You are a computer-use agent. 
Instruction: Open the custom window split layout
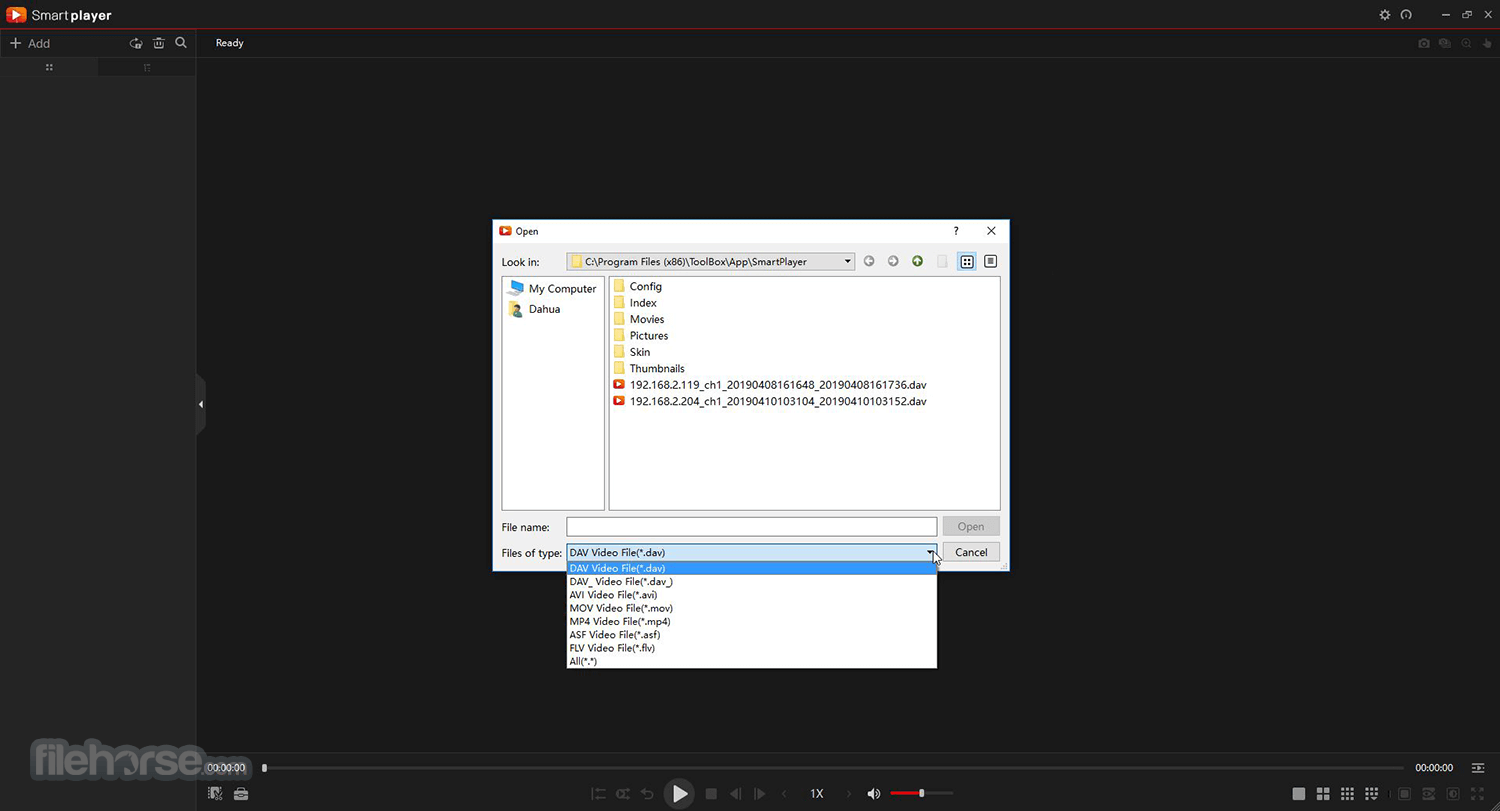pos(1371,794)
